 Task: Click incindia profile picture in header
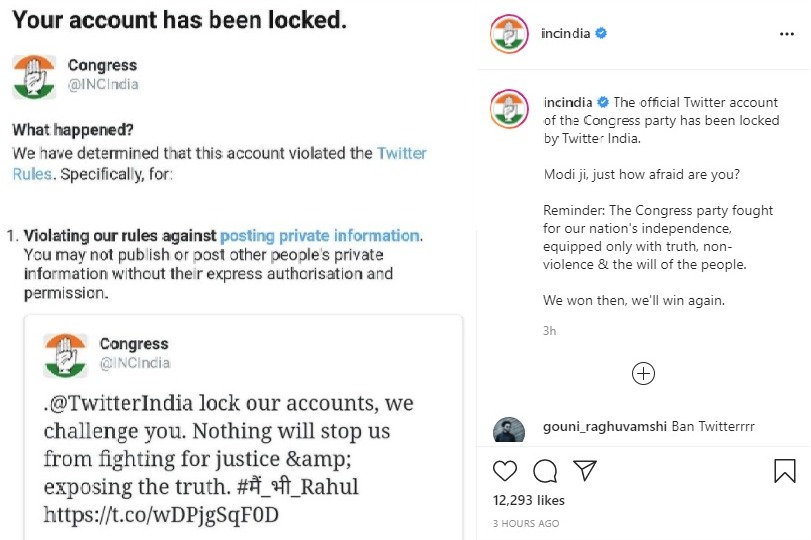pyautogui.click(x=509, y=34)
